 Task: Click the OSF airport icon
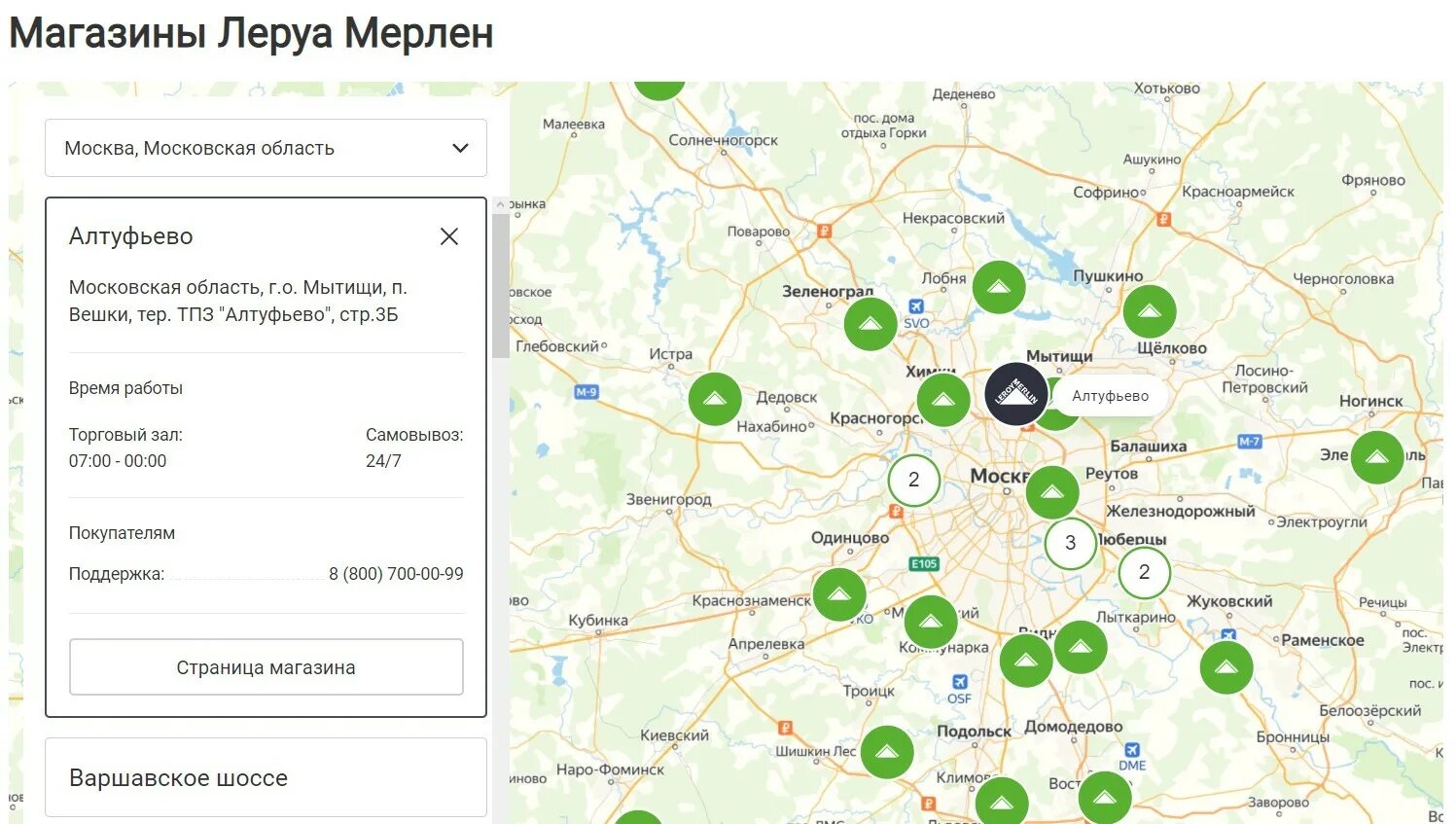coord(959,681)
